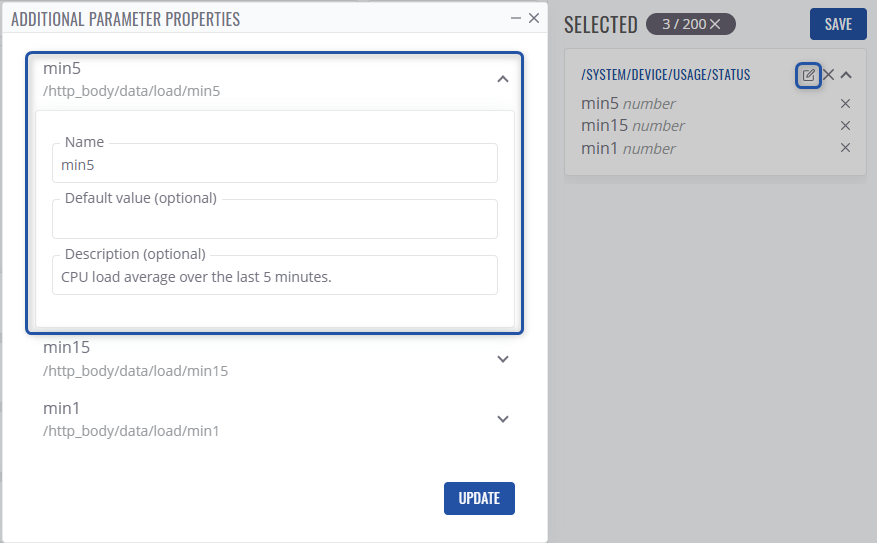Select the min15 number item in selected list
The height and width of the screenshot is (543, 877).
point(632,126)
